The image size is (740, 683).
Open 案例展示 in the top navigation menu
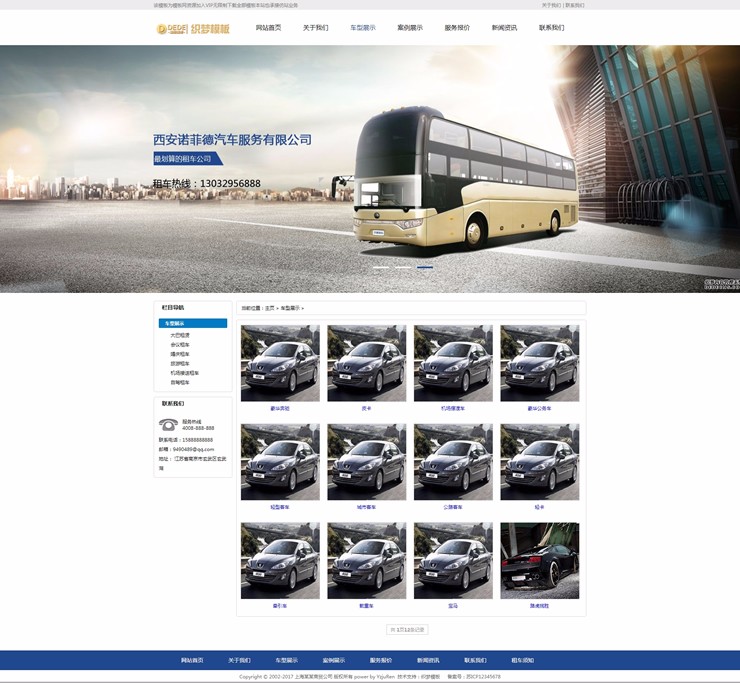click(x=410, y=28)
